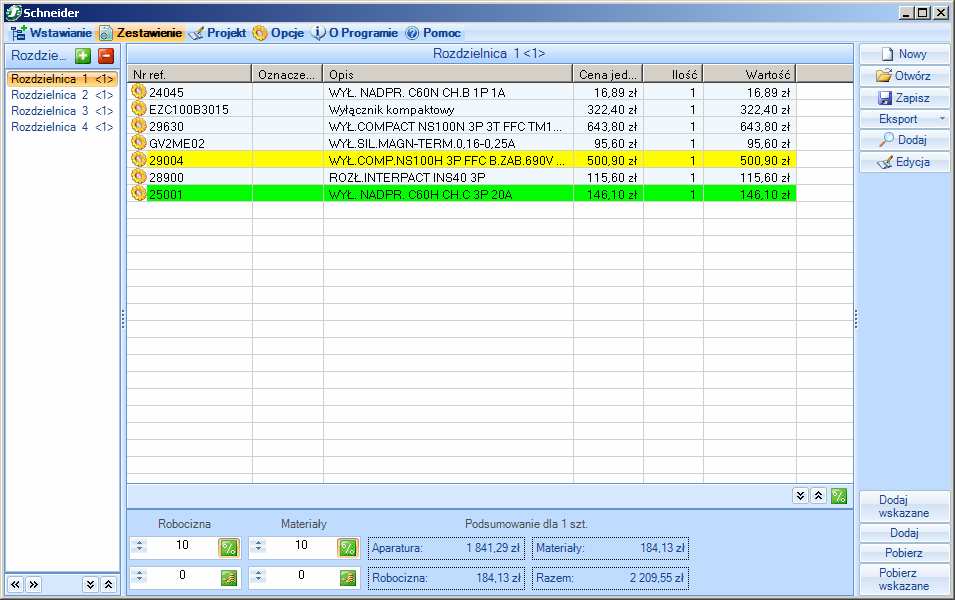Sort by the Nr ref. column header

[x=189, y=74]
